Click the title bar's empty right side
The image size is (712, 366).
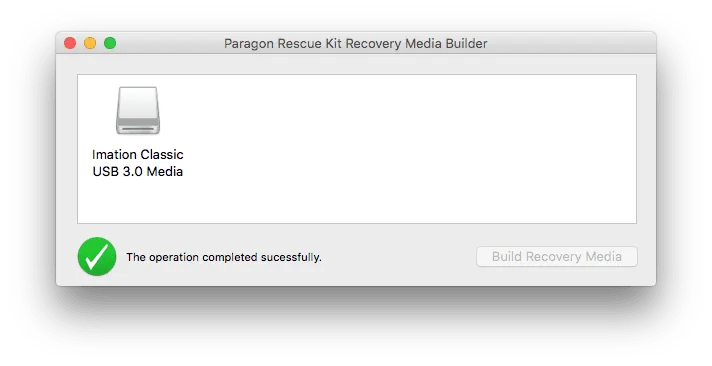tap(572, 43)
